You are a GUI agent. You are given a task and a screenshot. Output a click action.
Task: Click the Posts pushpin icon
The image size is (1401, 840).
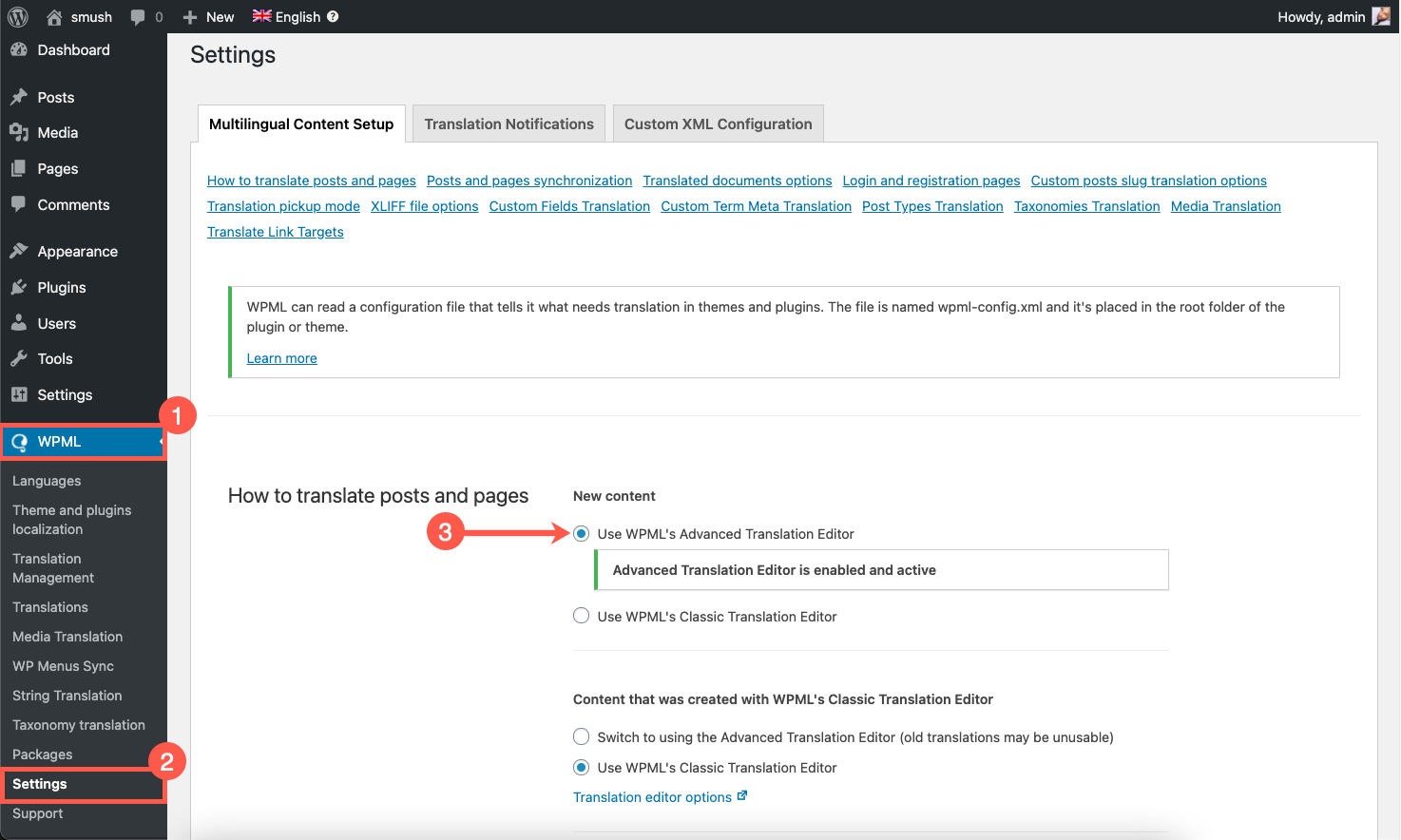pos(18,97)
